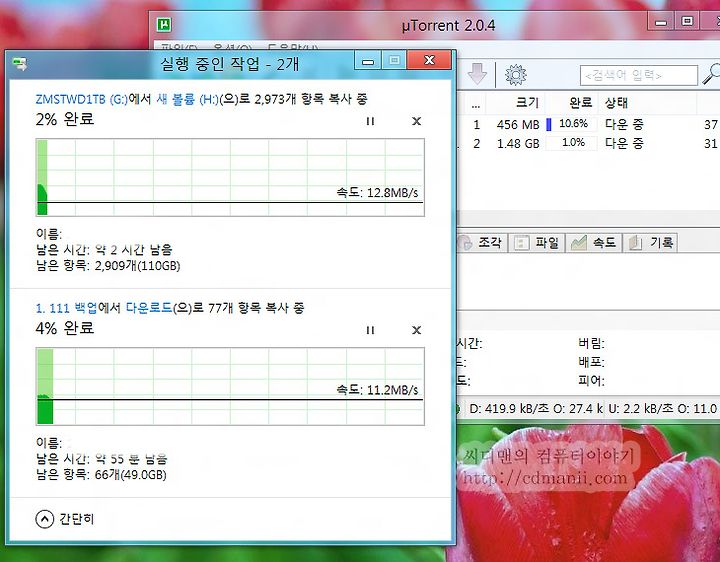Open µTorrent preferences gear icon
Viewport: 720px width, 562px height.
516,74
